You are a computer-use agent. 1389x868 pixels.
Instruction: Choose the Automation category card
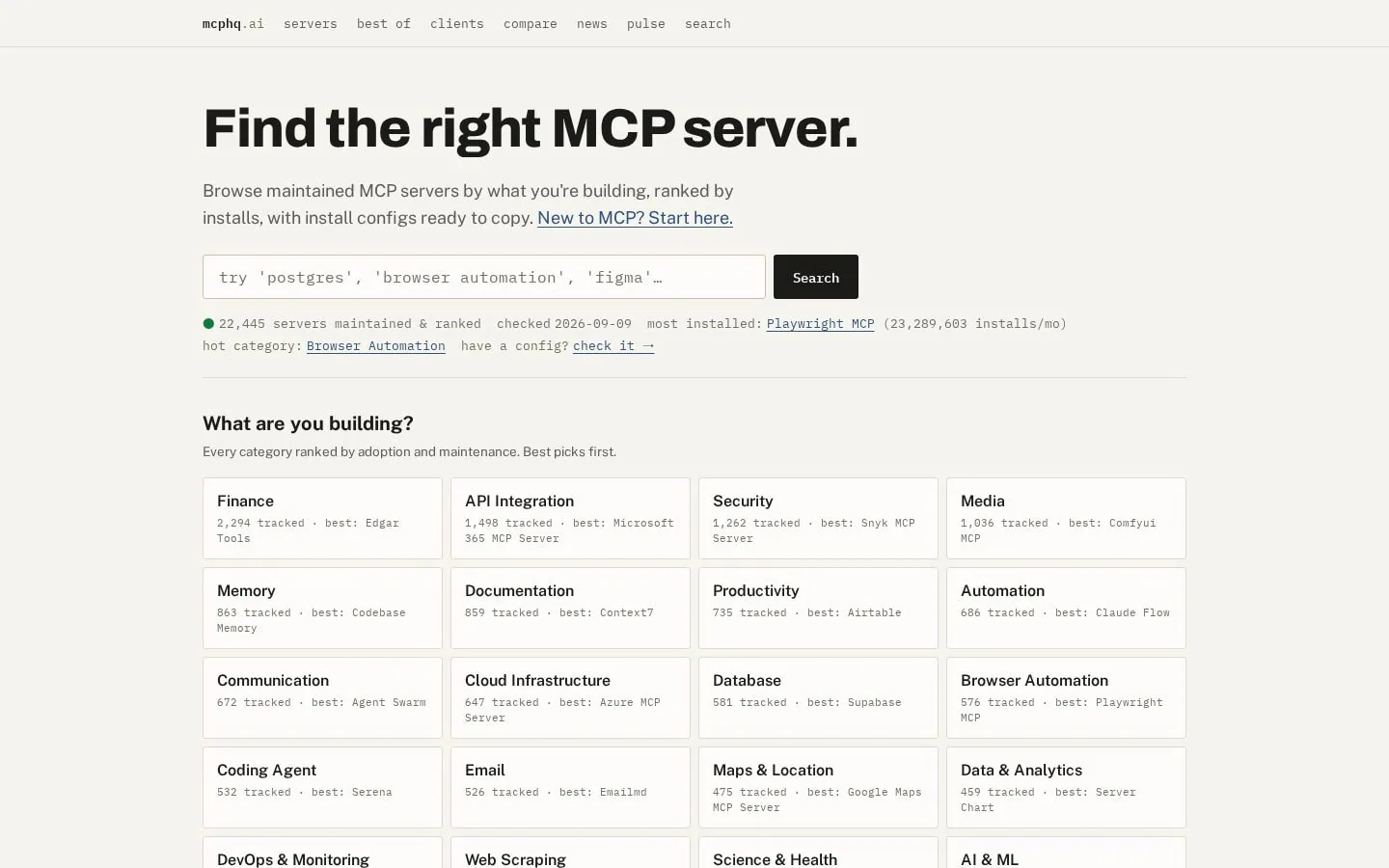click(1066, 608)
